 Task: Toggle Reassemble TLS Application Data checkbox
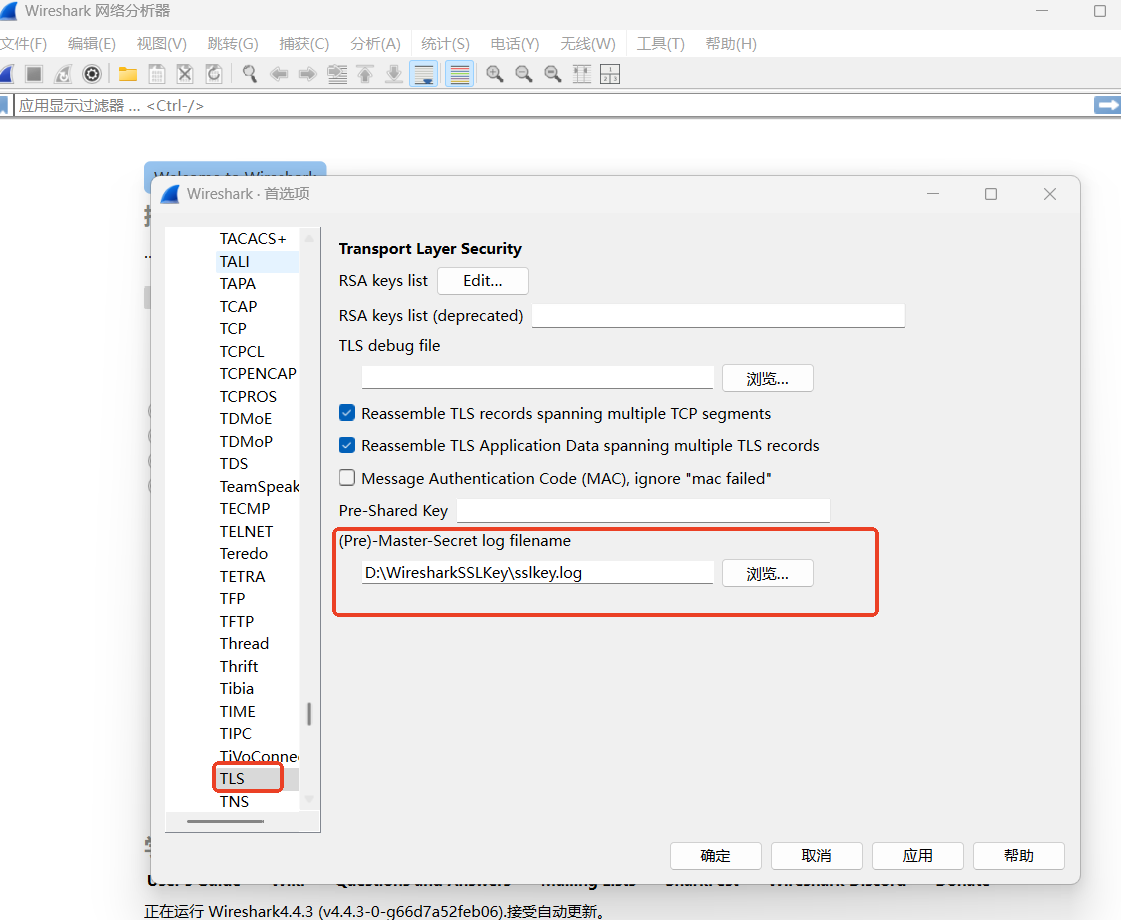[x=347, y=445]
